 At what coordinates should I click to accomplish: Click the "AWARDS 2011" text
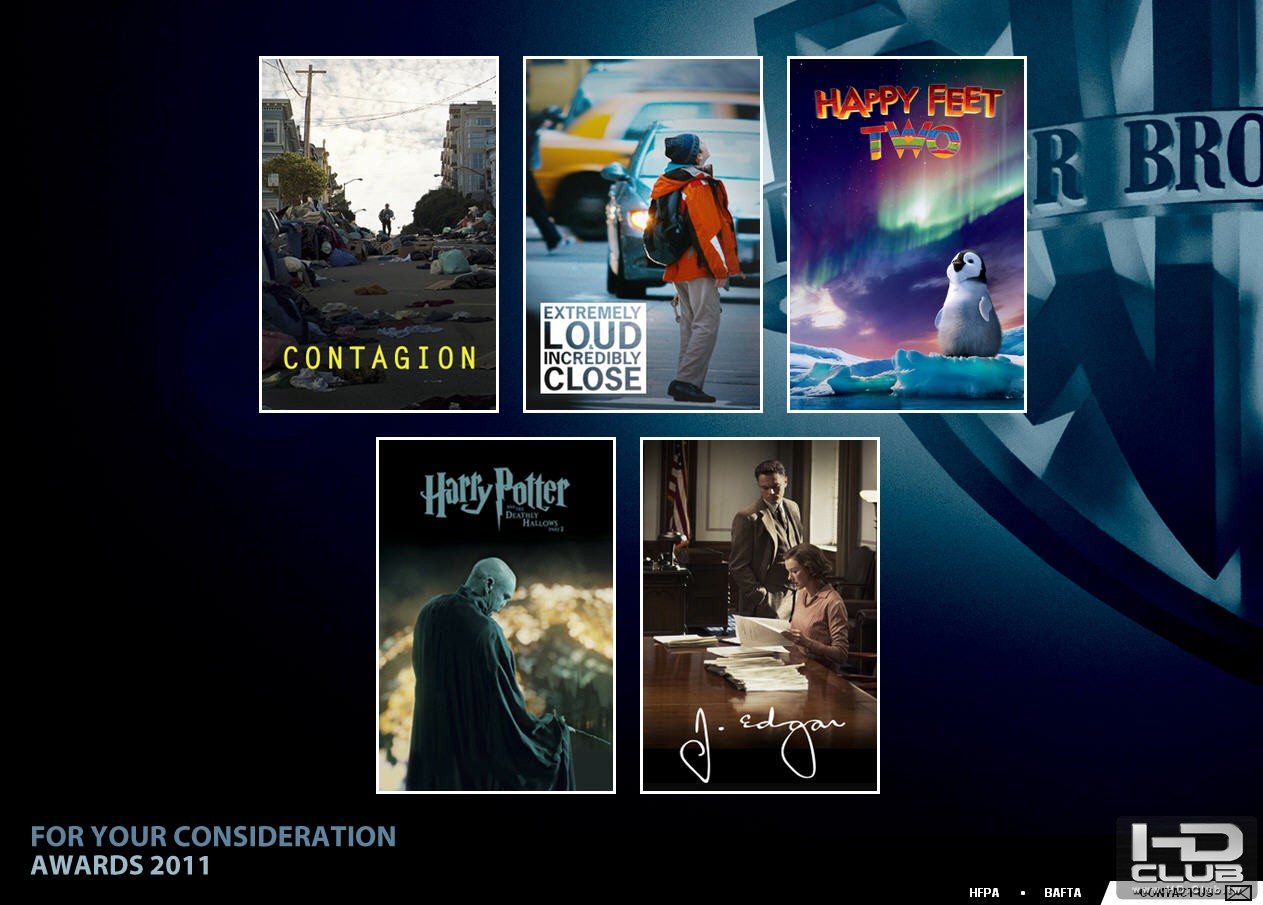click(x=121, y=865)
